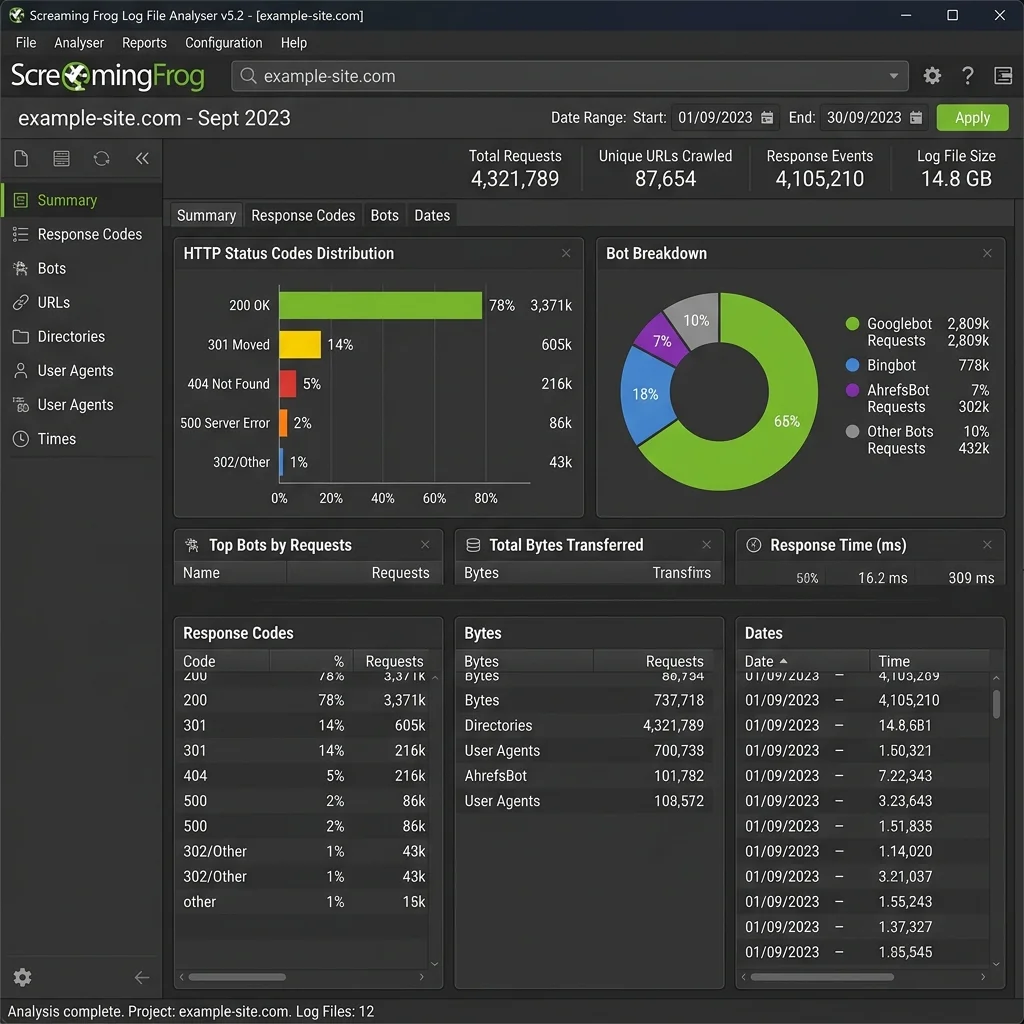Open the Help menu
The image size is (1024, 1024).
(294, 43)
